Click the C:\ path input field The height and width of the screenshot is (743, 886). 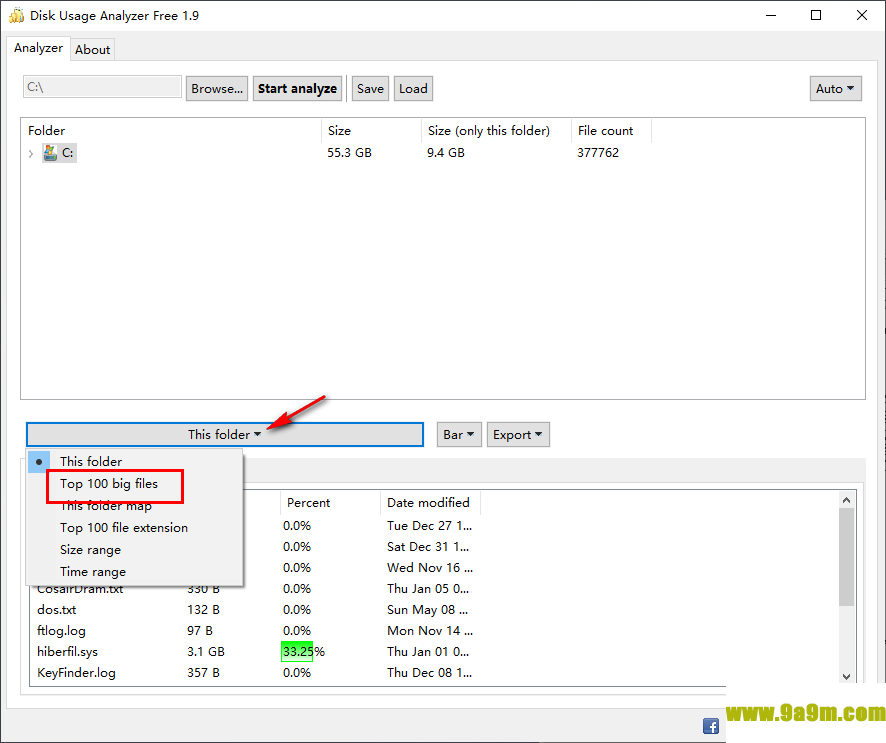[x=102, y=87]
